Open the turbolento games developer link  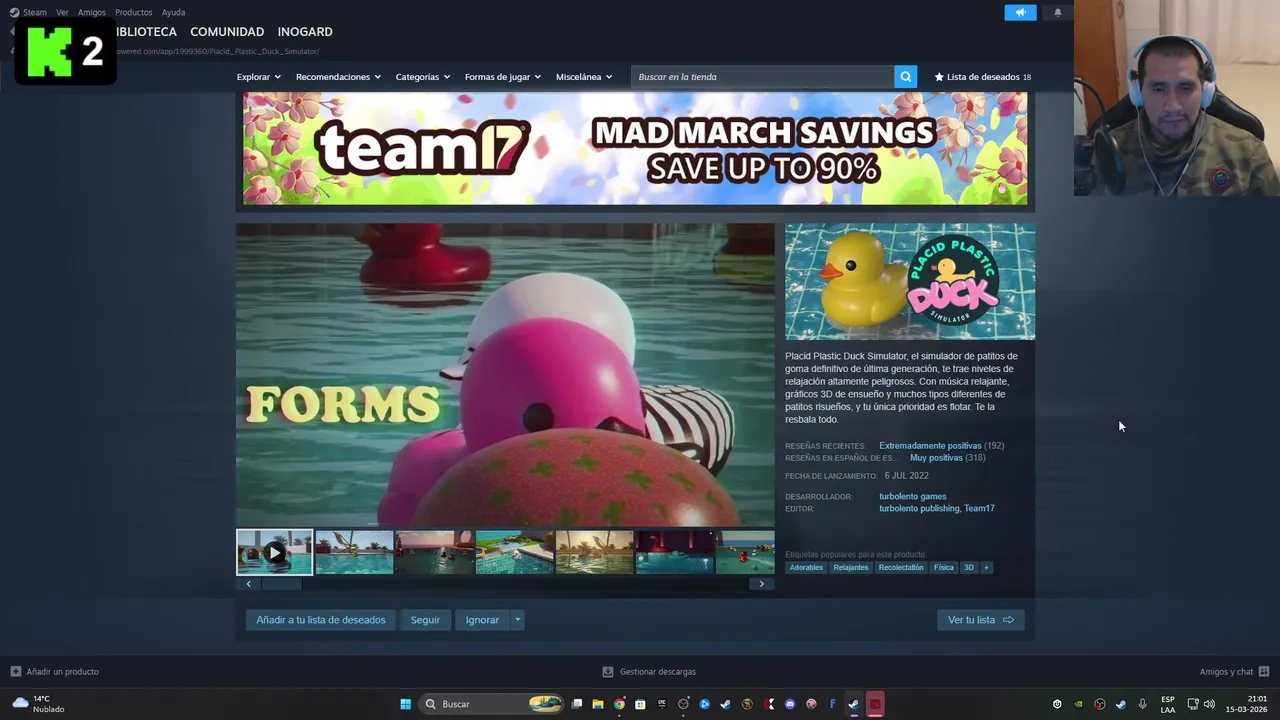[x=912, y=497]
